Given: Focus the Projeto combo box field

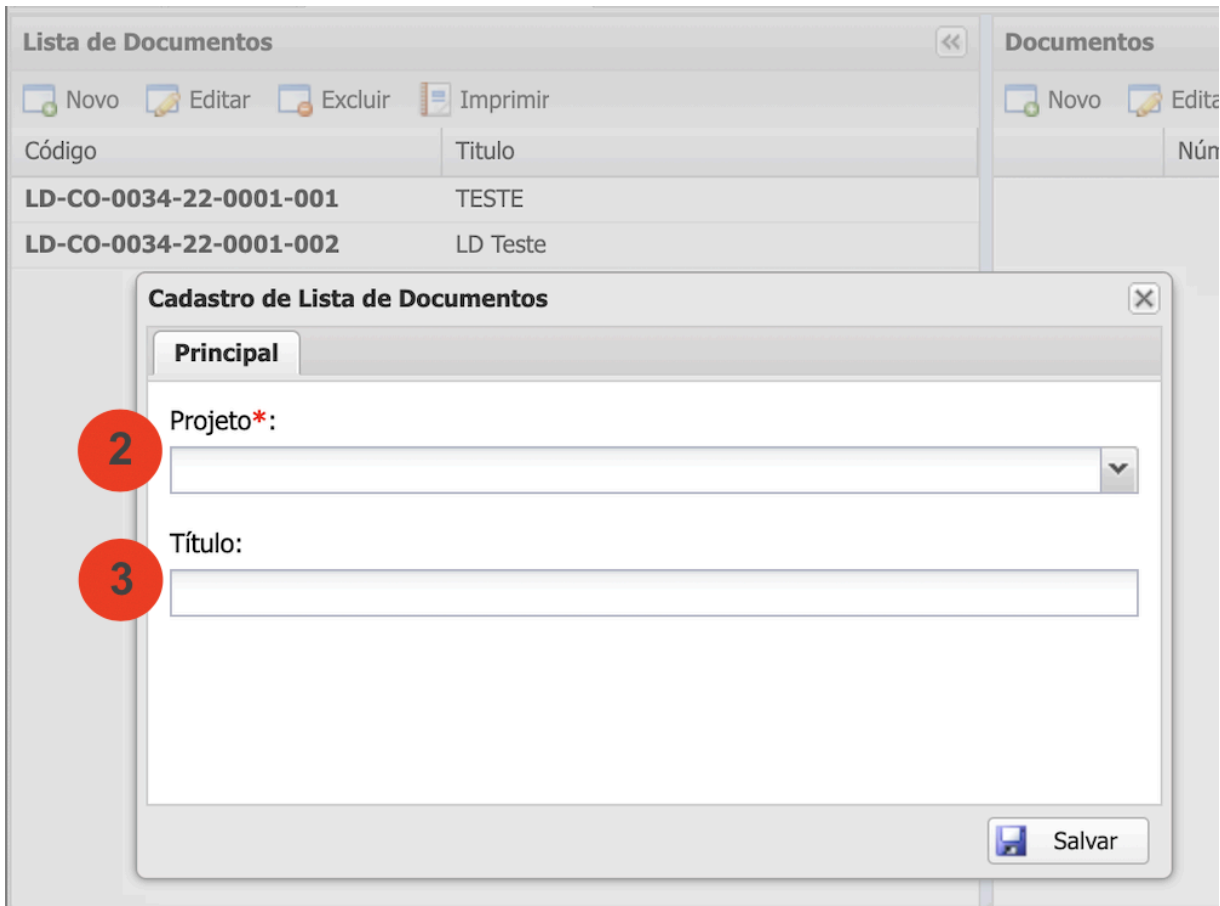Looking at the screenshot, I should 634,470.
